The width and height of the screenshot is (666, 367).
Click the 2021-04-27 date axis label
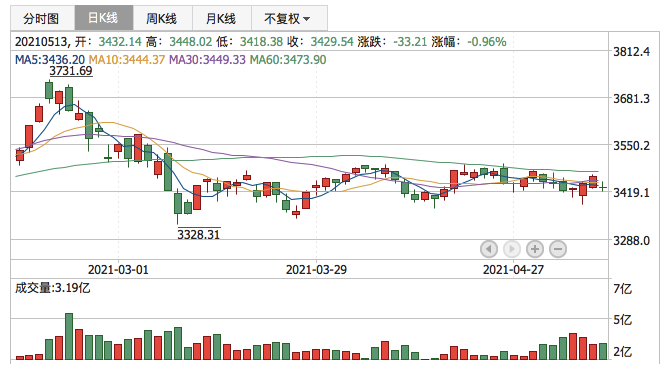[513, 270]
